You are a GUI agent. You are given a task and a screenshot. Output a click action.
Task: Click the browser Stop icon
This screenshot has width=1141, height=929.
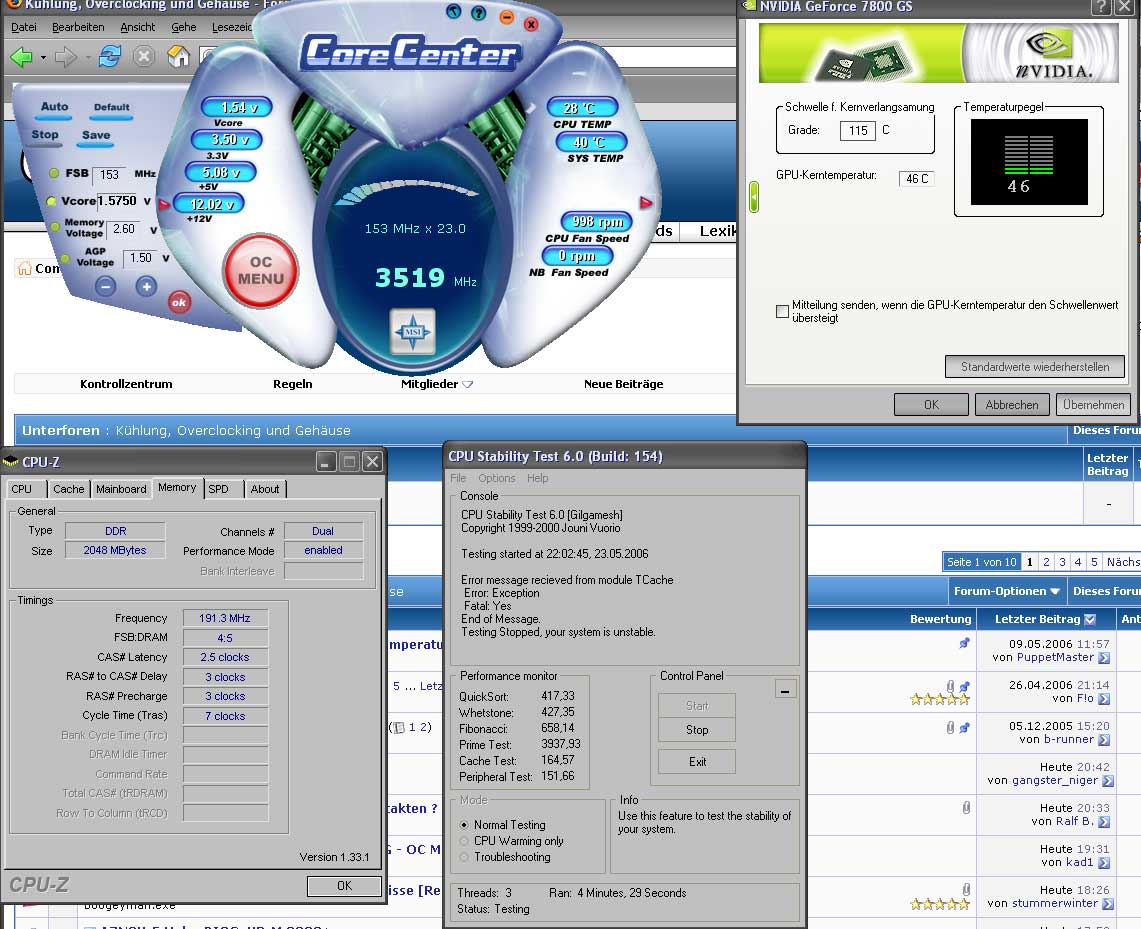144,56
